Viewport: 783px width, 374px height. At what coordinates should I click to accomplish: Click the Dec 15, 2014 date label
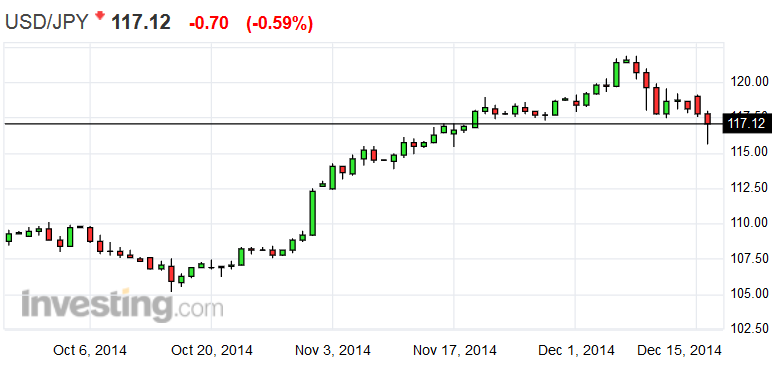[680, 350]
